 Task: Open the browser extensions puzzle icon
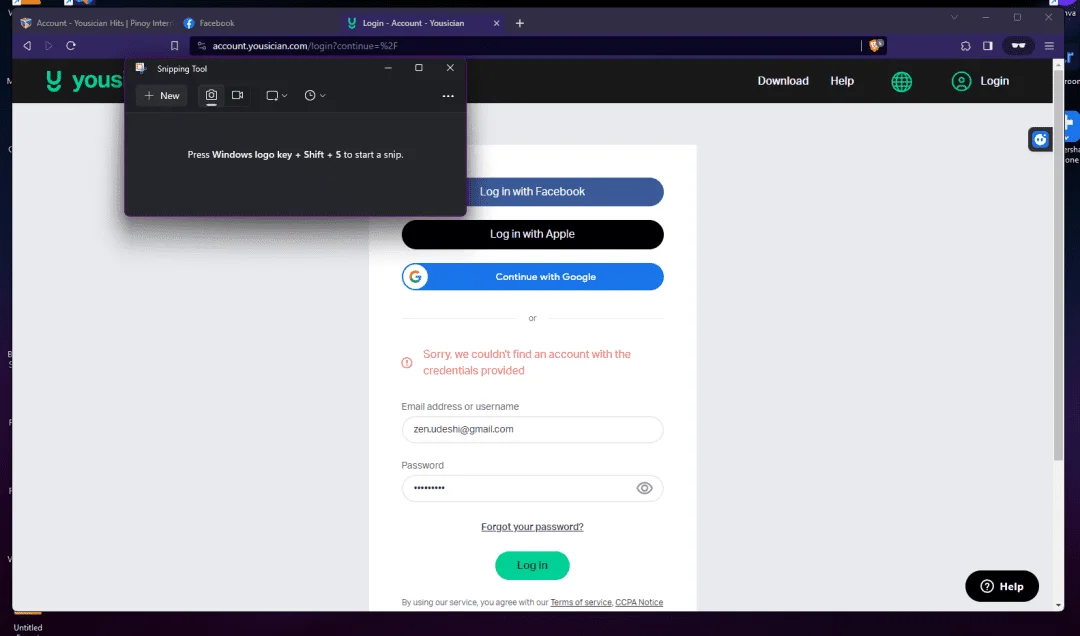pos(965,45)
